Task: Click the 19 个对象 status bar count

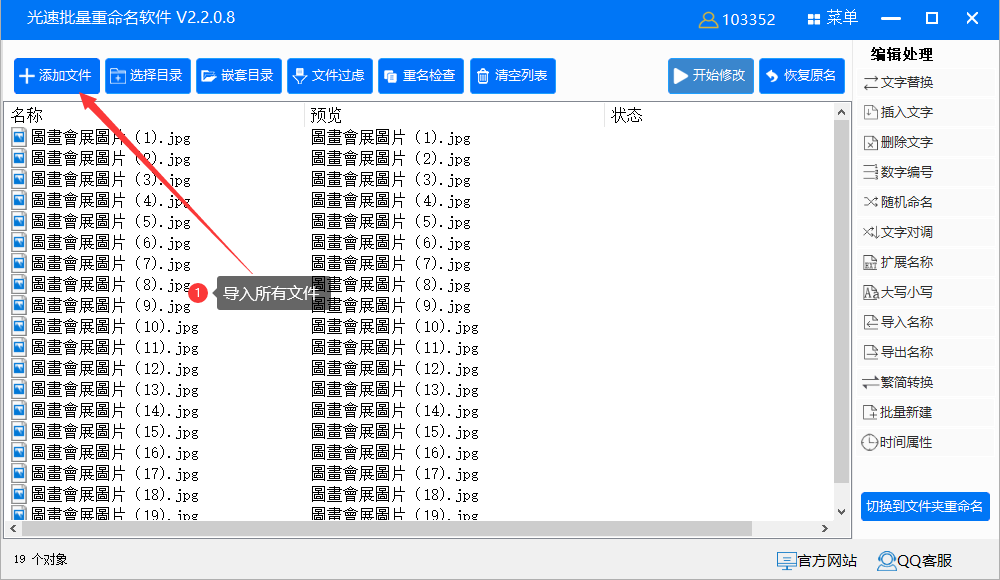Action: [x=41, y=560]
